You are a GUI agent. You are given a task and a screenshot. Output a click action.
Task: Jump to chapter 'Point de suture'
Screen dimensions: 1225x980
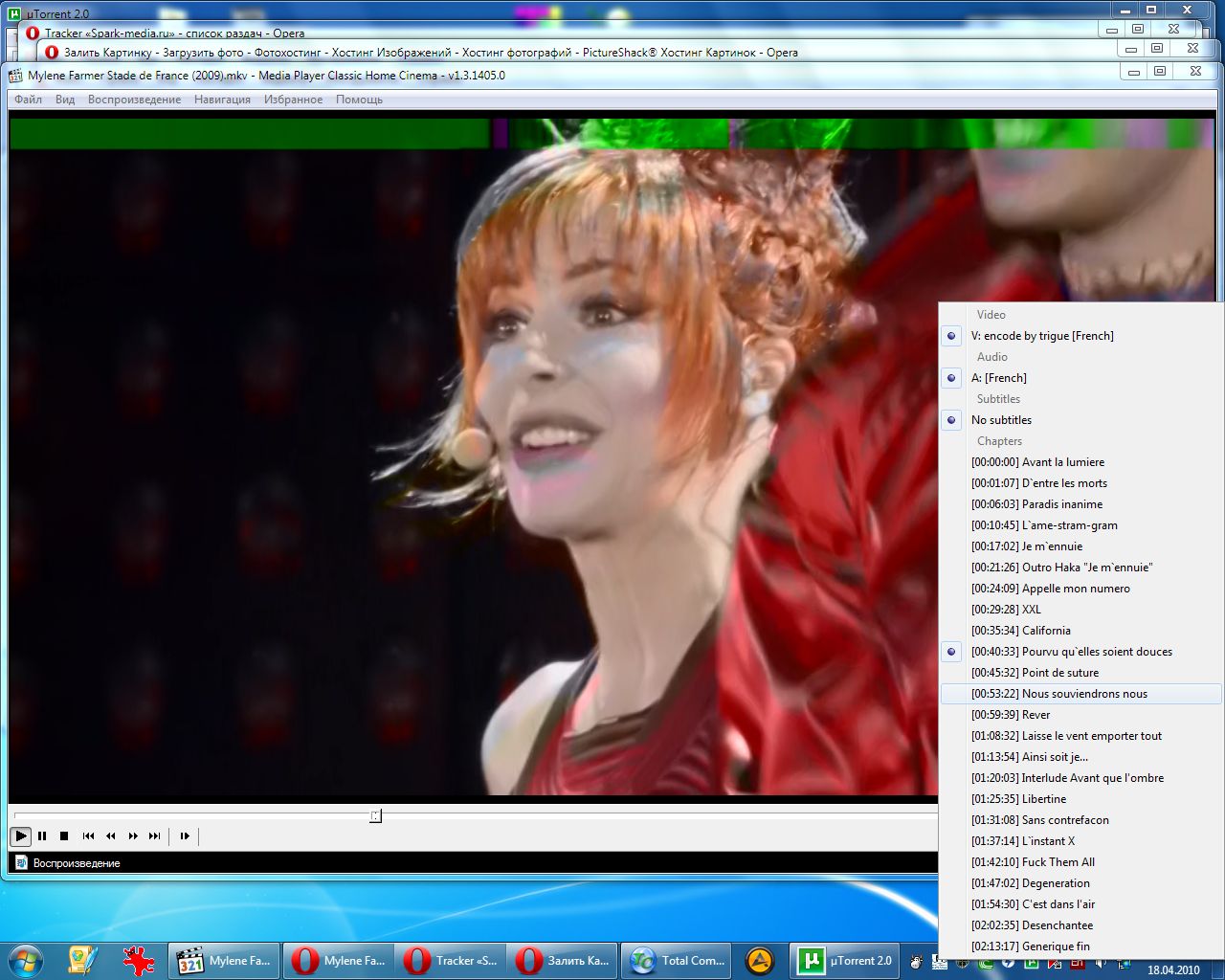point(1081,673)
